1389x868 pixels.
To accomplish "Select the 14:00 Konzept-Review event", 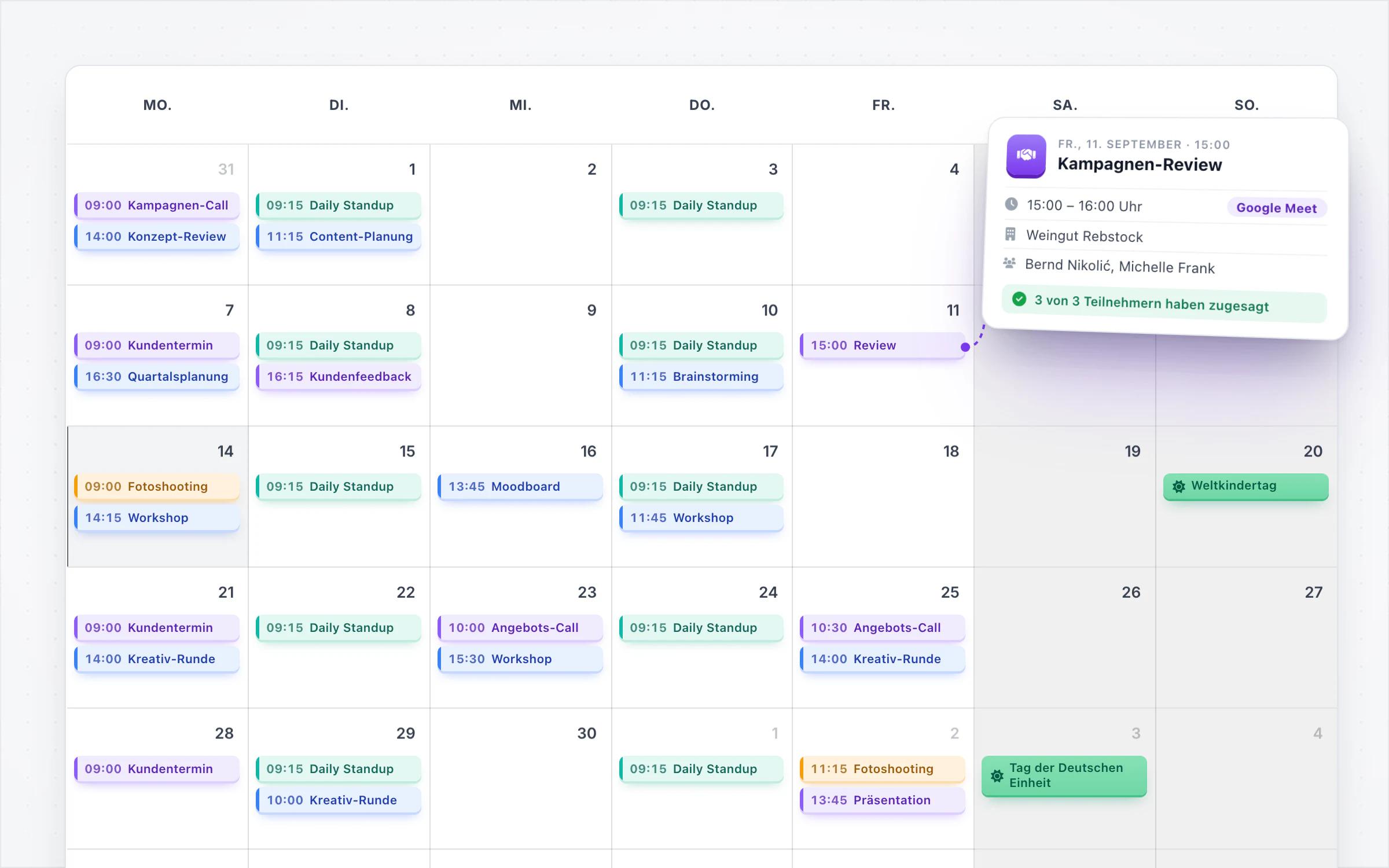I will [x=157, y=237].
